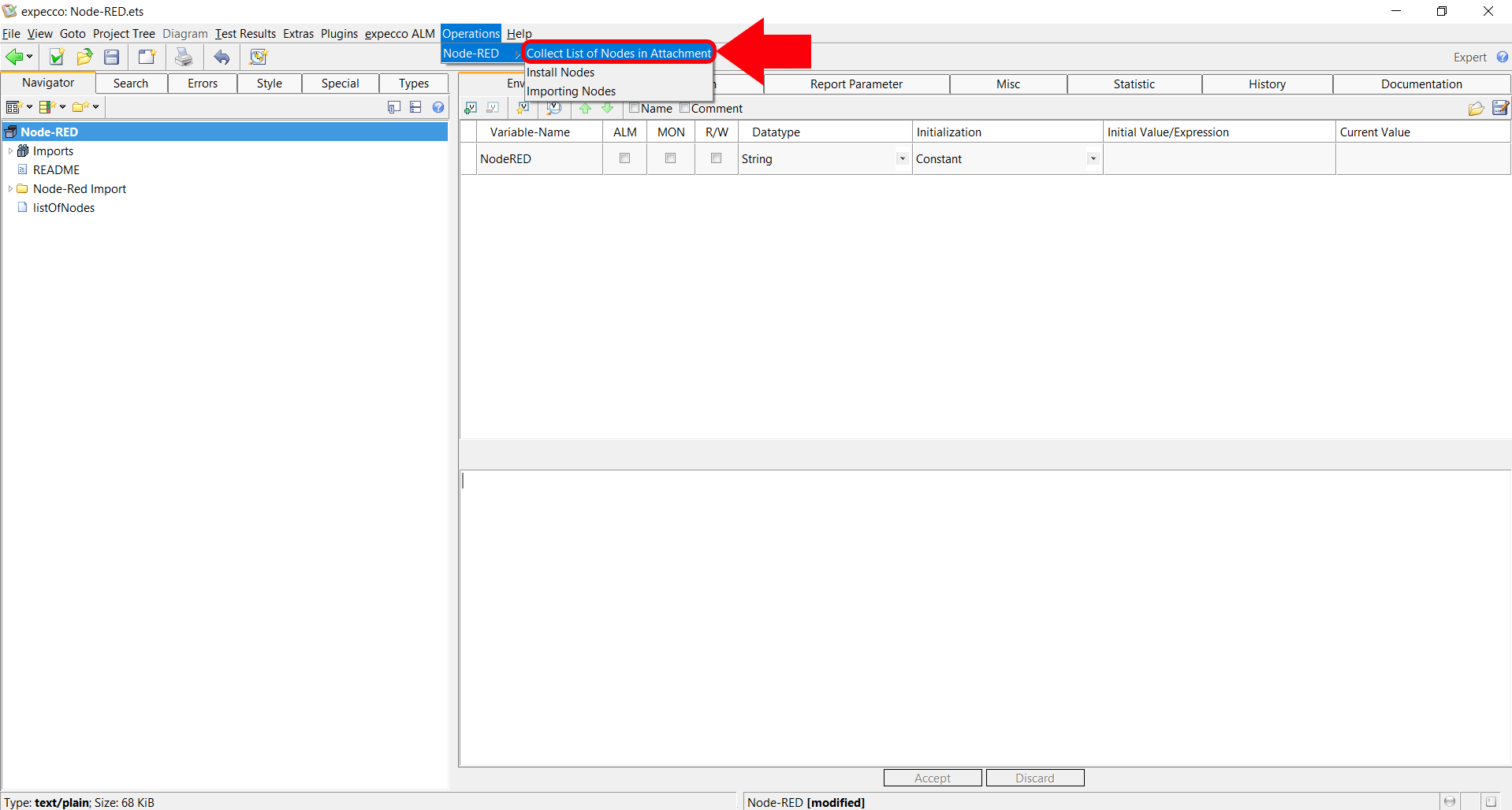
Task: Open the Initialization Constant dropdown
Action: 1093,158
